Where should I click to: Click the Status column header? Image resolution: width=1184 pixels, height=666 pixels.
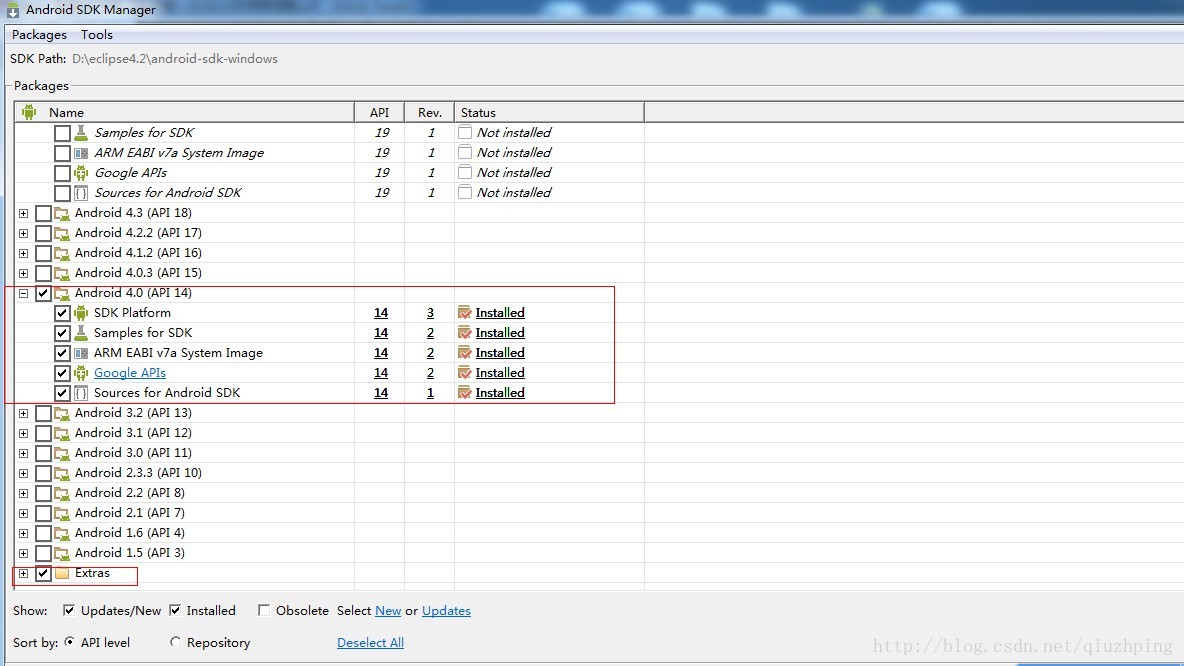[549, 113]
